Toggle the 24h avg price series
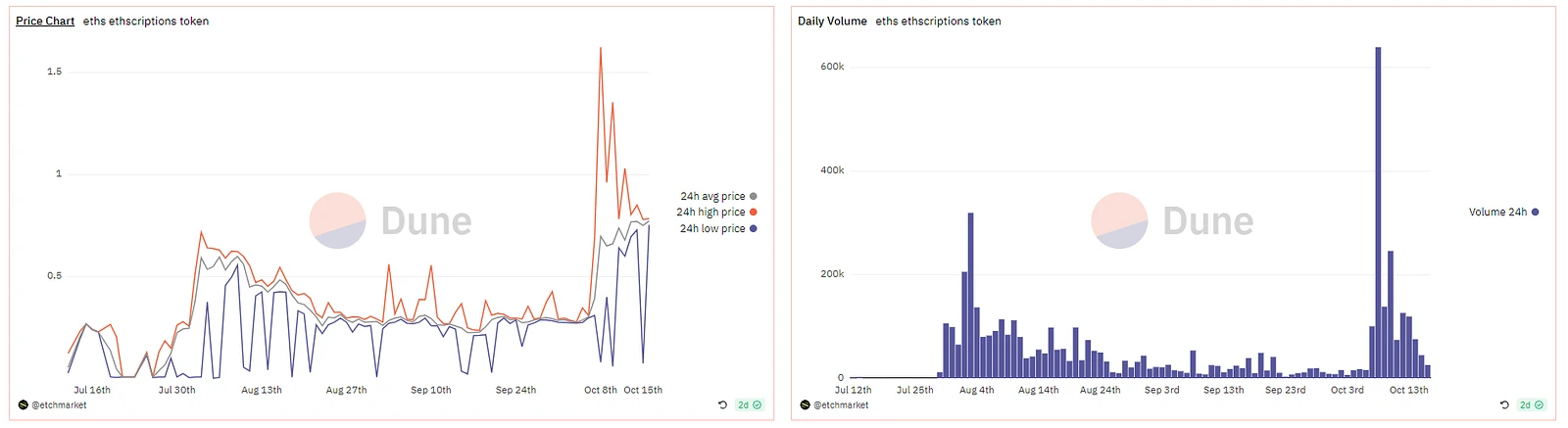1568x428 pixels. point(712,196)
